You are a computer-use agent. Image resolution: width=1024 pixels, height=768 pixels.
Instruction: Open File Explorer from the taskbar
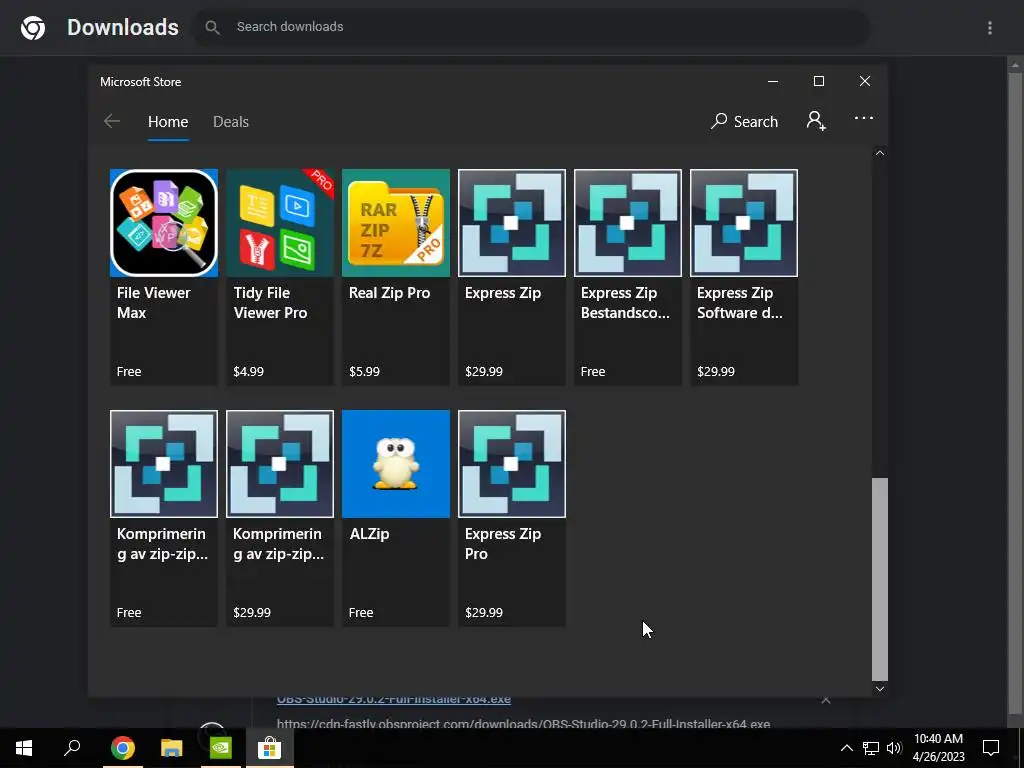tap(172, 748)
